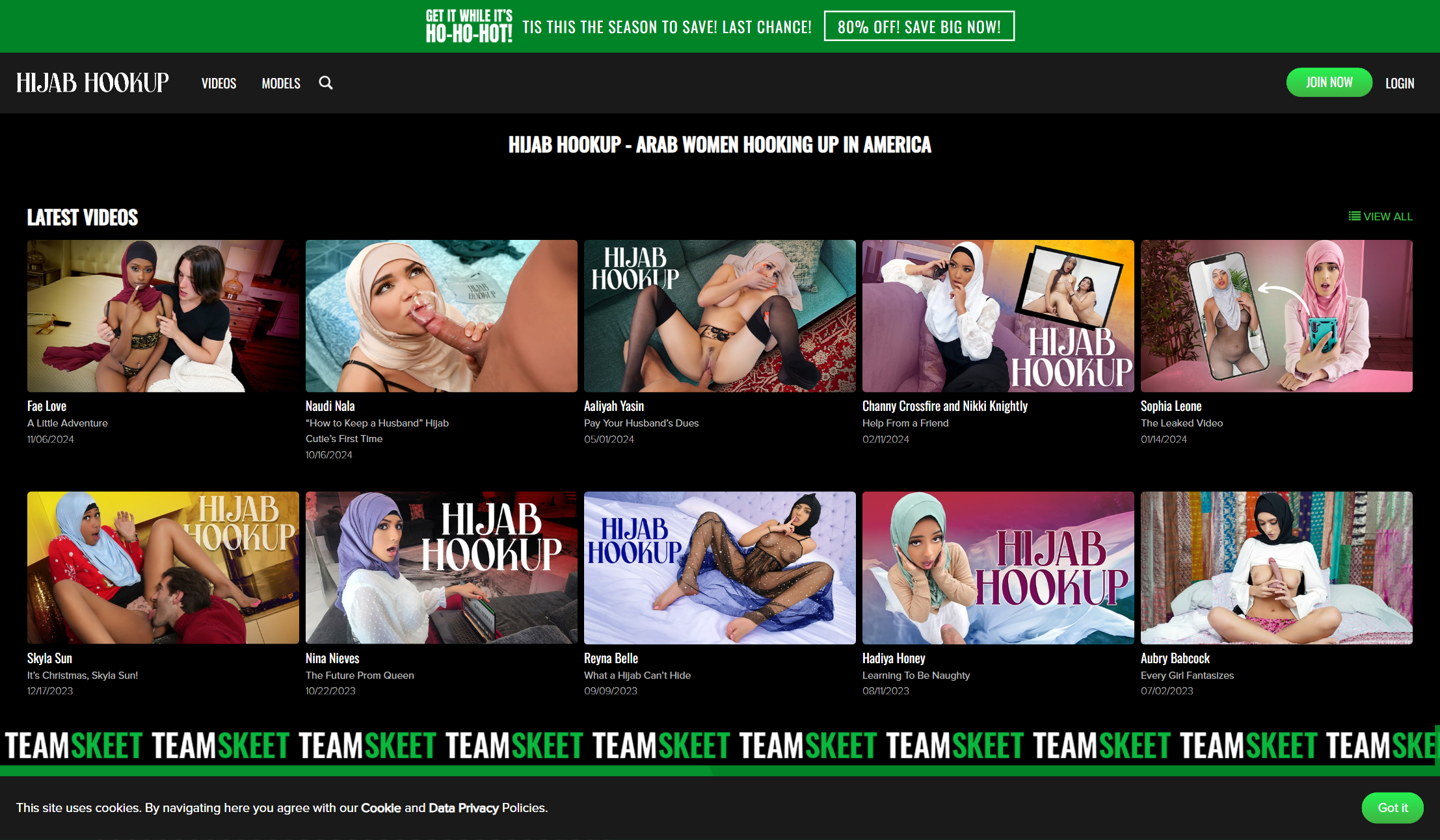The width and height of the screenshot is (1440, 840).
Task: Click the model name Sophia Leone
Action: pos(1171,406)
